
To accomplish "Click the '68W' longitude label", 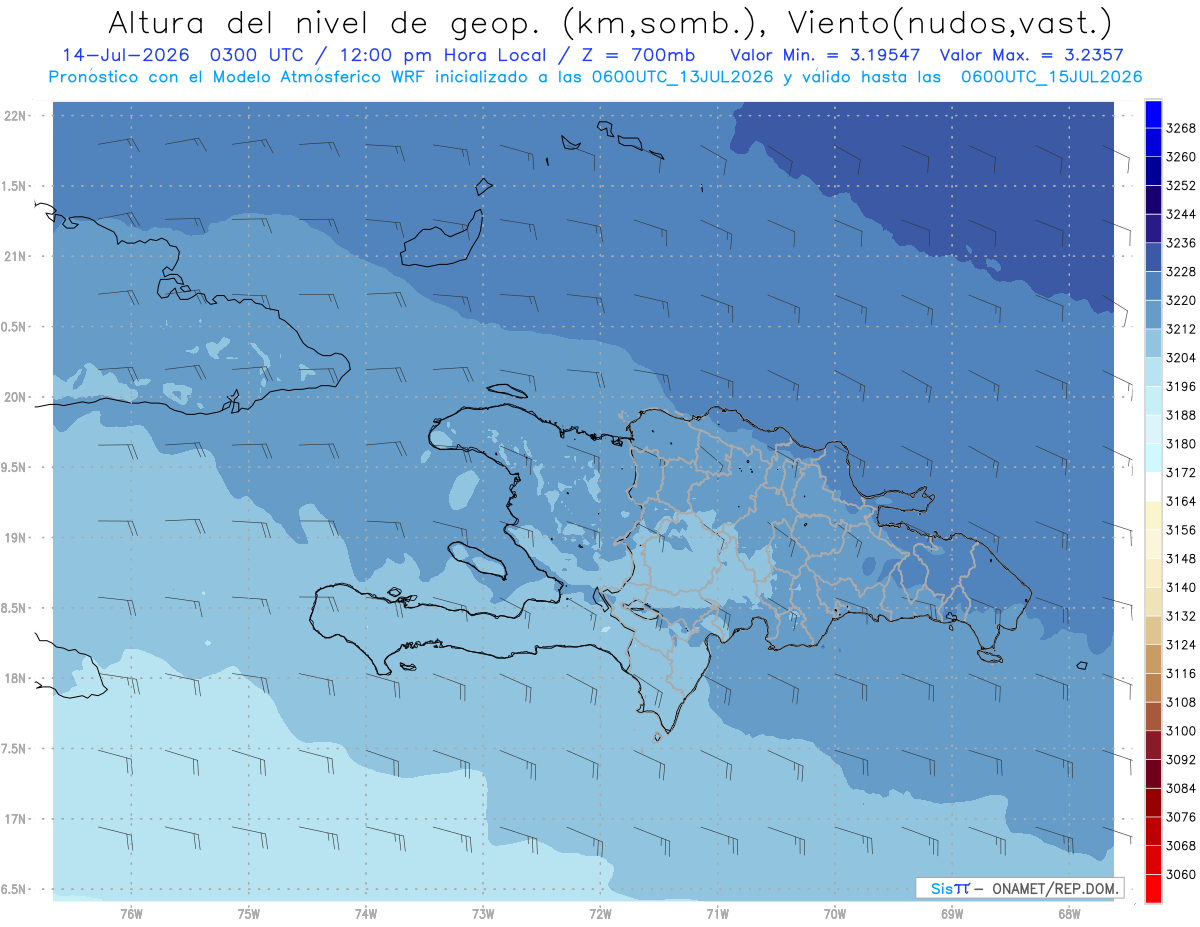I will tap(1069, 914).
